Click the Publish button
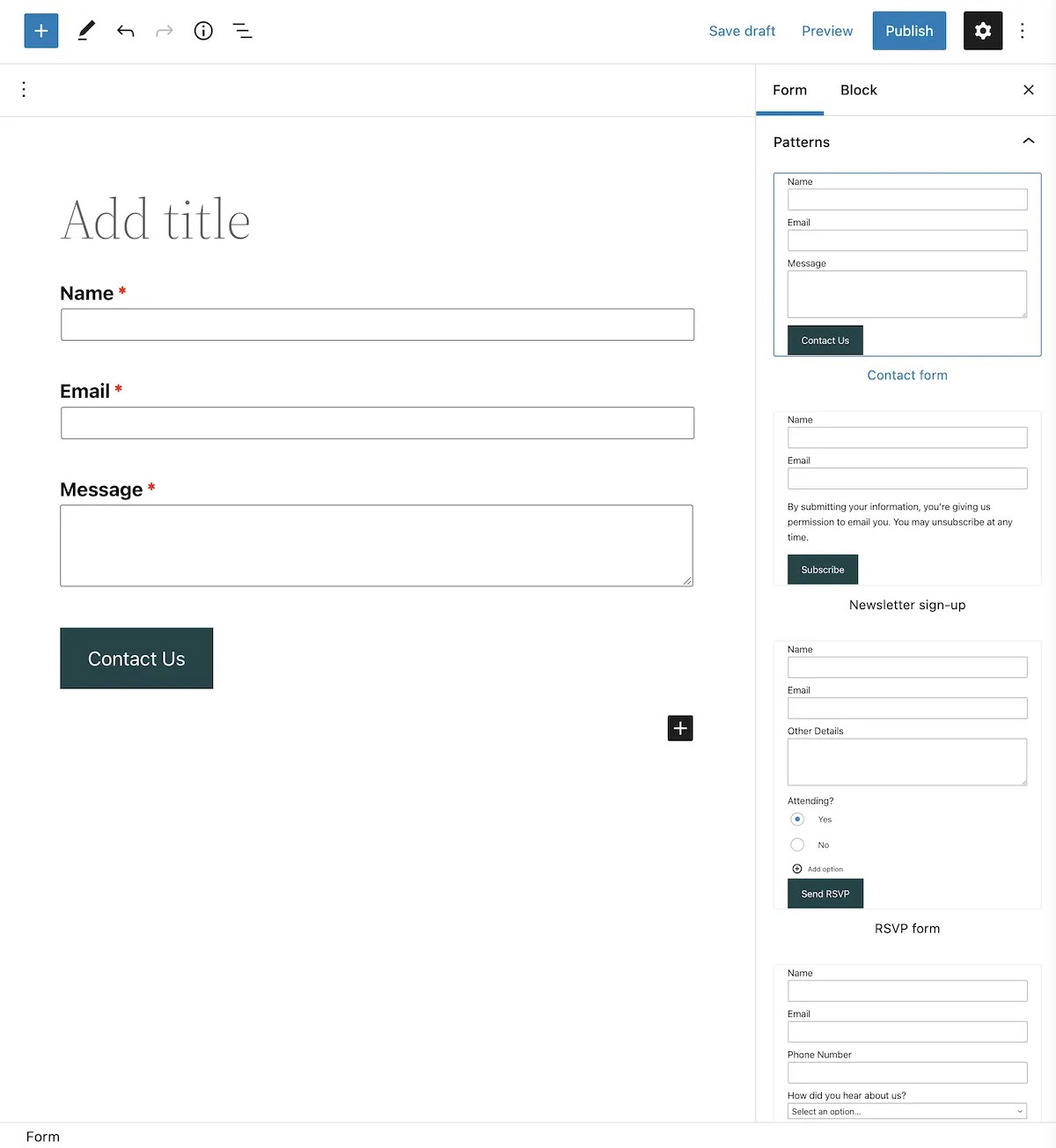1056x1148 pixels. click(909, 31)
